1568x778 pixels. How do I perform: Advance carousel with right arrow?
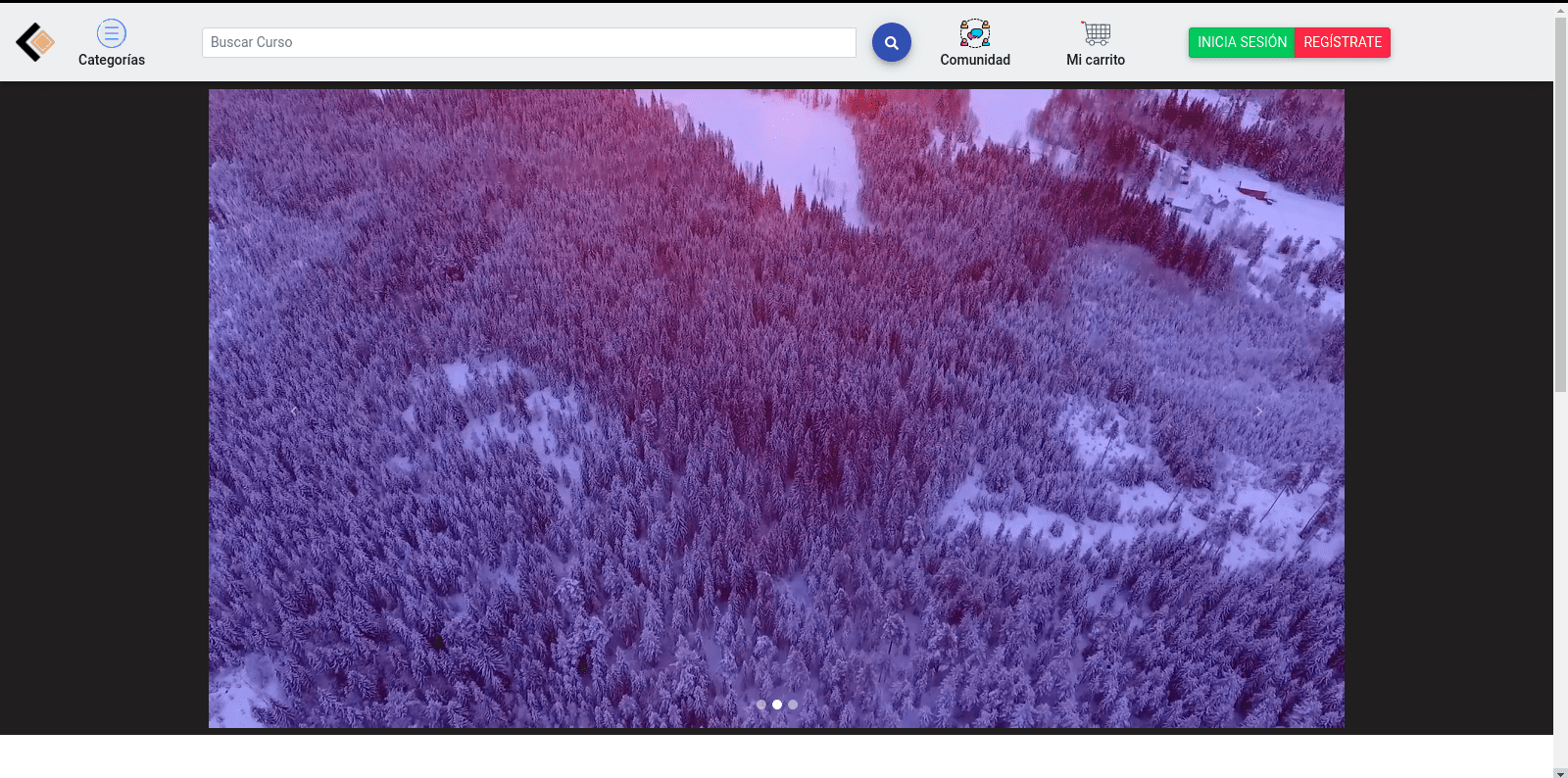pyautogui.click(x=1259, y=411)
